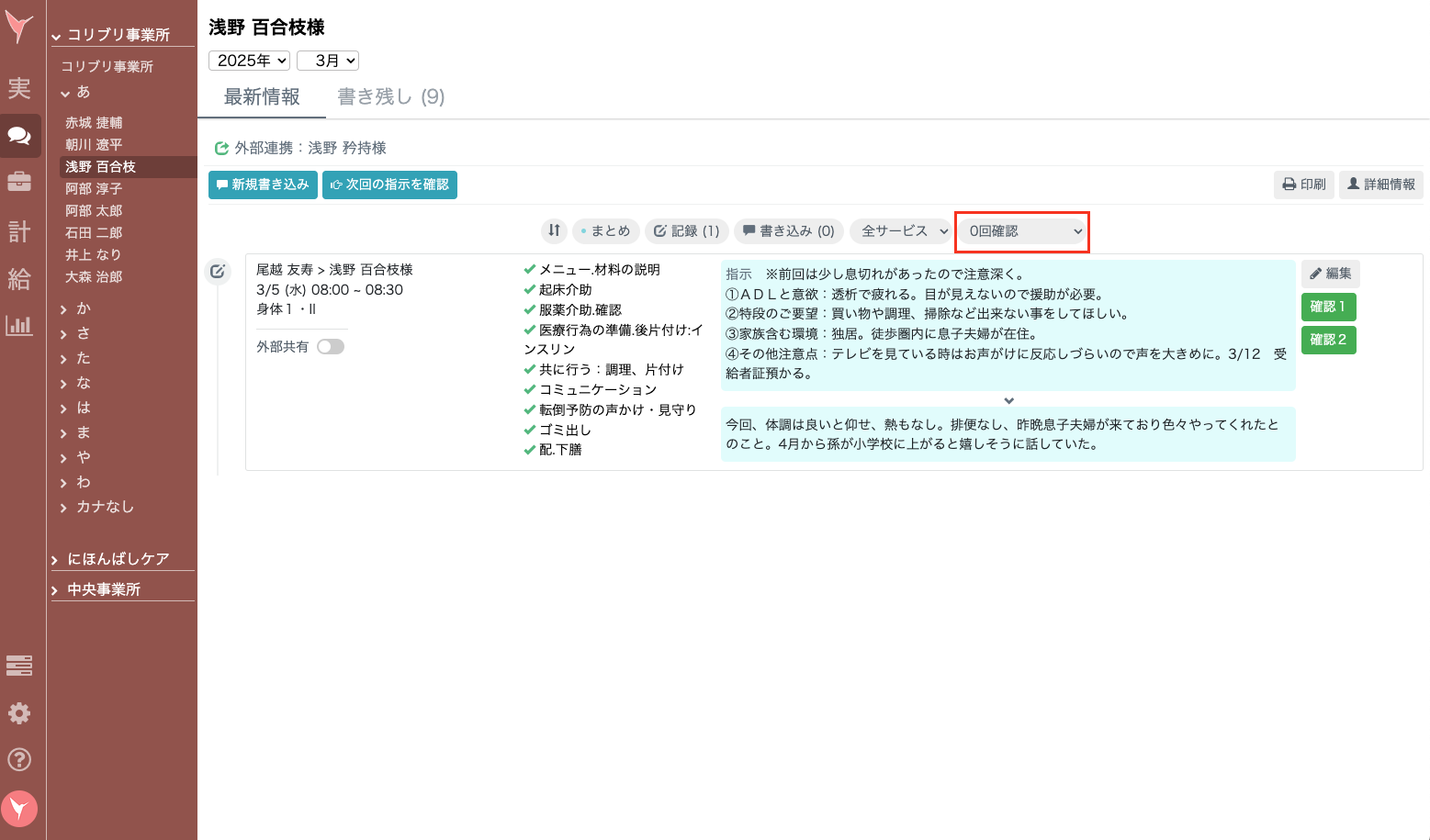Toggle the 記録 (1) filter
The image size is (1430, 840).
(x=687, y=231)
